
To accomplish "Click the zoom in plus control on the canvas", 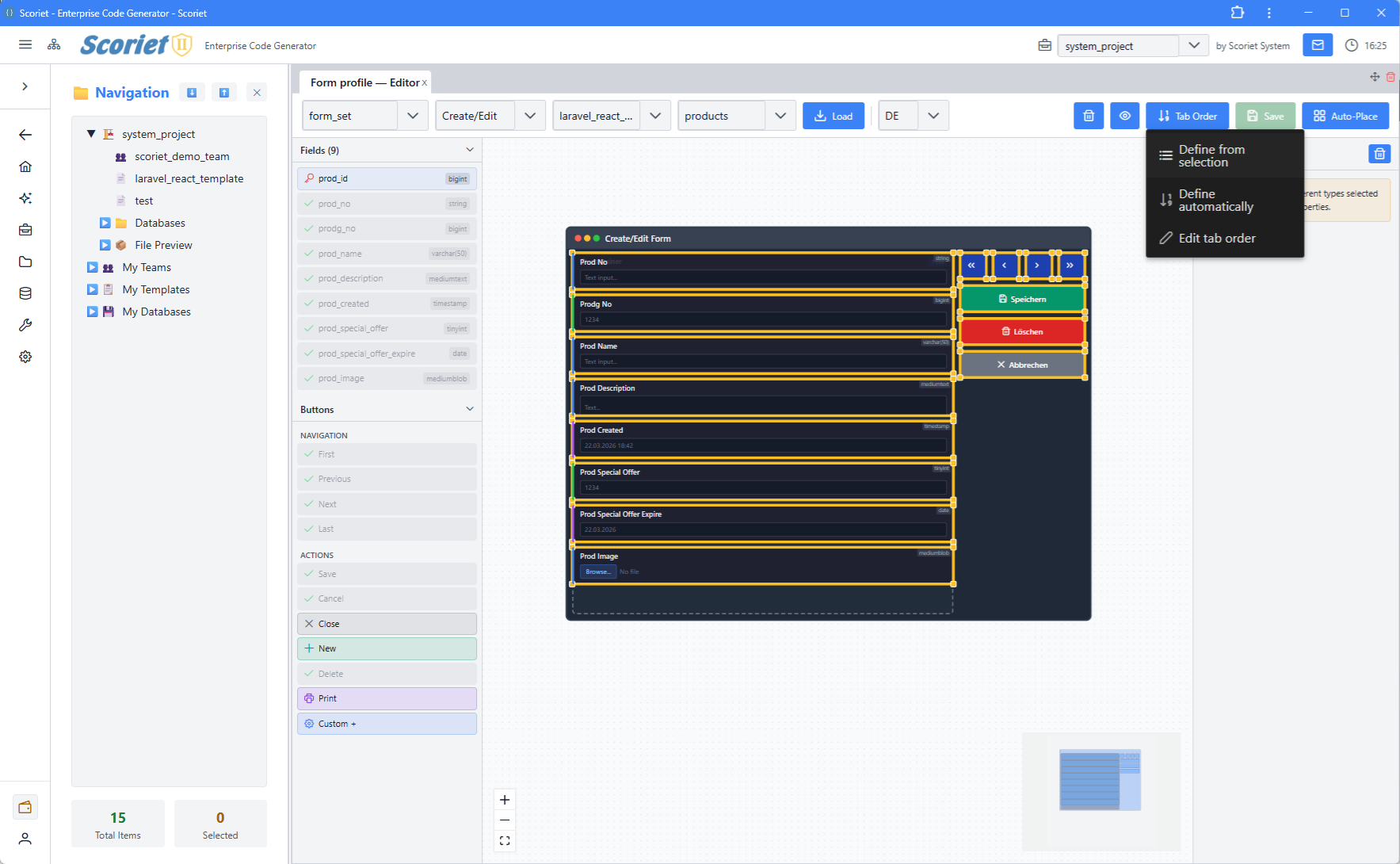I will coord(505,799).
